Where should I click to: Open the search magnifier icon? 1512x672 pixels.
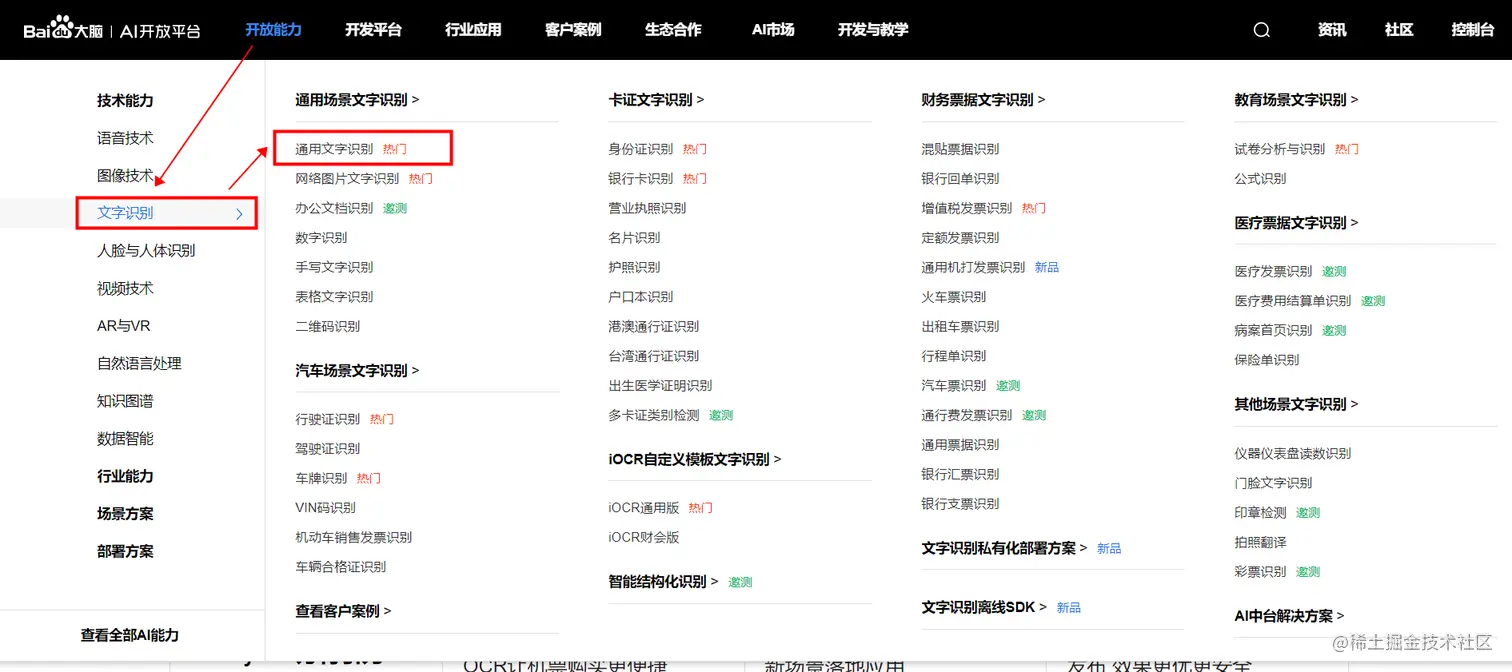pos(1261,30)
